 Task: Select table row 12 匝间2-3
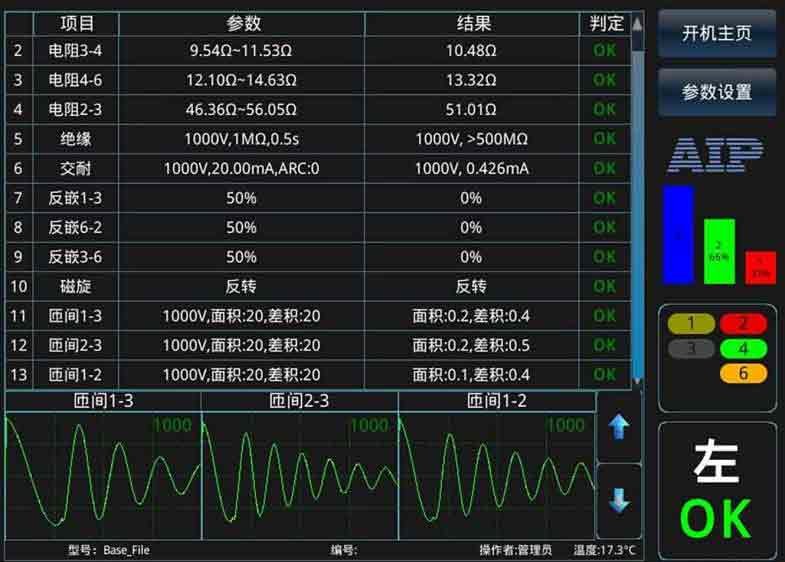(318, 345)
